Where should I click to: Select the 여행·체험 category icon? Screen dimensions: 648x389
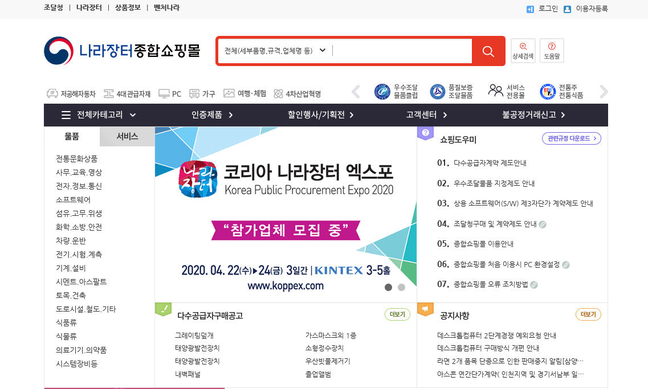[x=229, y=93]
